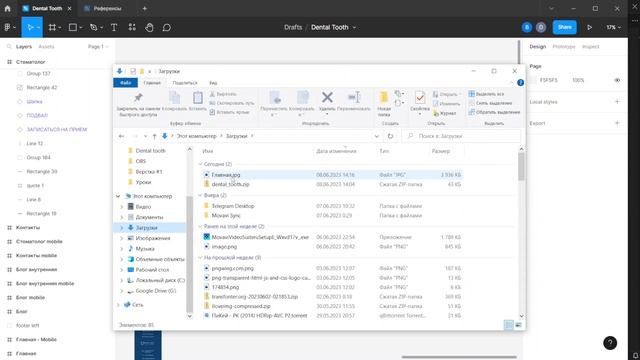Click the Explorer back arrow
Screen dimensions: 640x360
coord(121,136)
